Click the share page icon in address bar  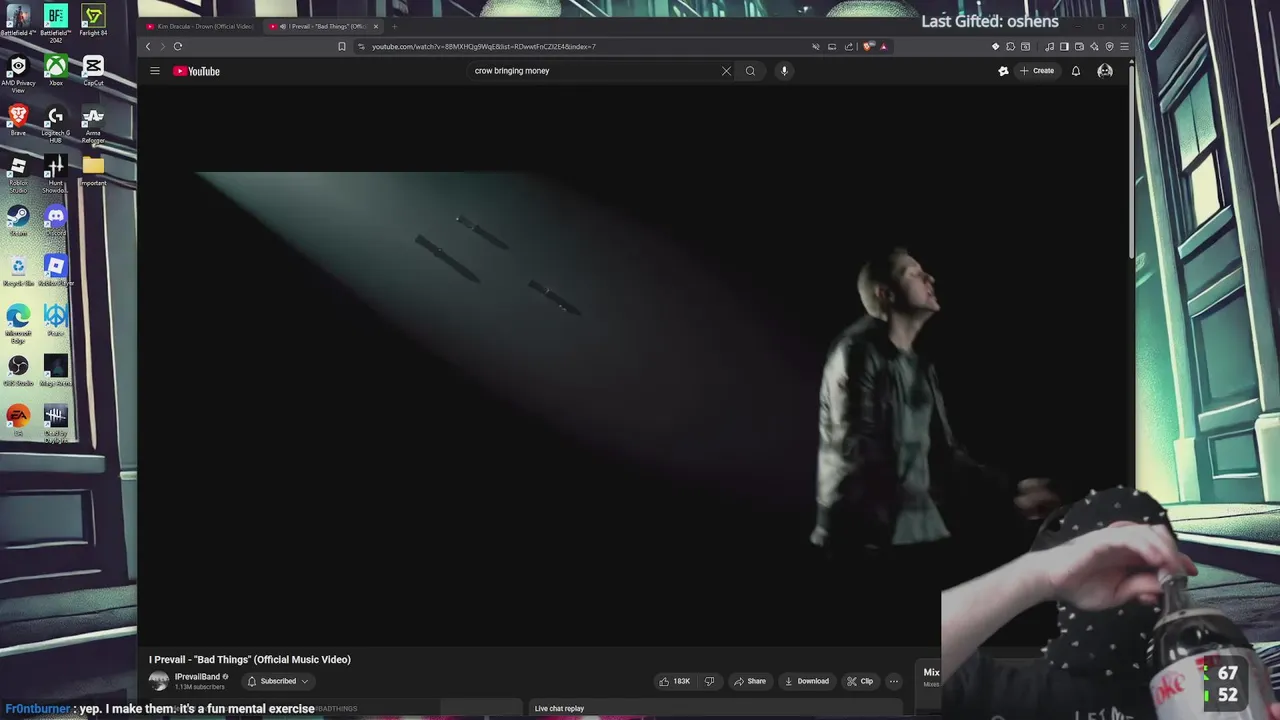849,46
